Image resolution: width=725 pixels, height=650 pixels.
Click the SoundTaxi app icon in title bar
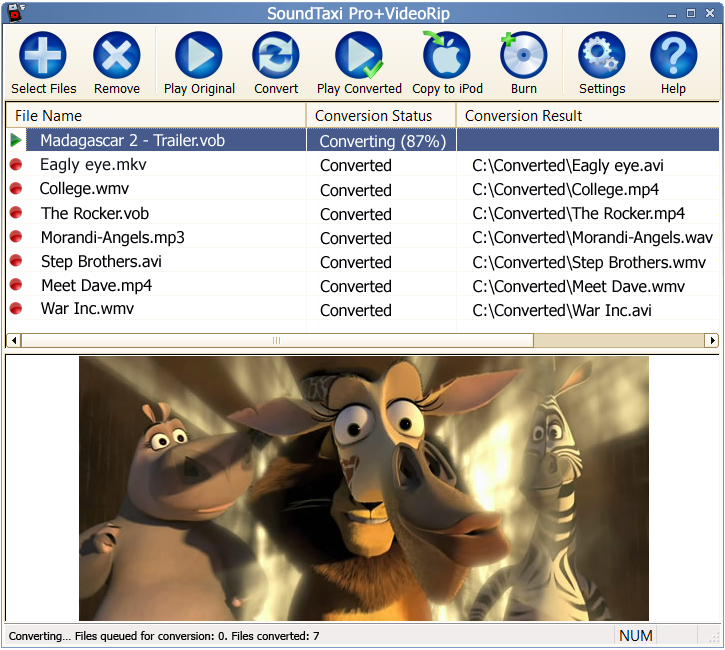16,12
